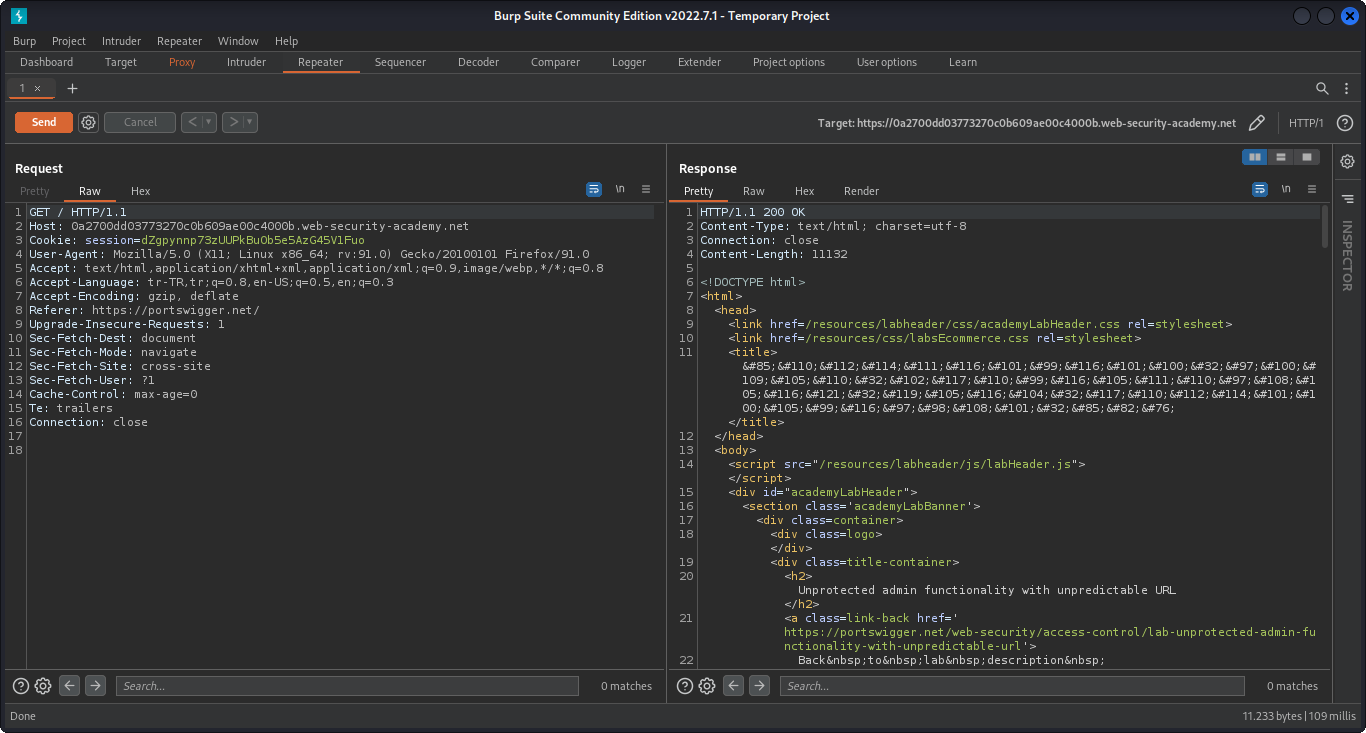Select top-bottom layout view

[x=1280, y=157]
